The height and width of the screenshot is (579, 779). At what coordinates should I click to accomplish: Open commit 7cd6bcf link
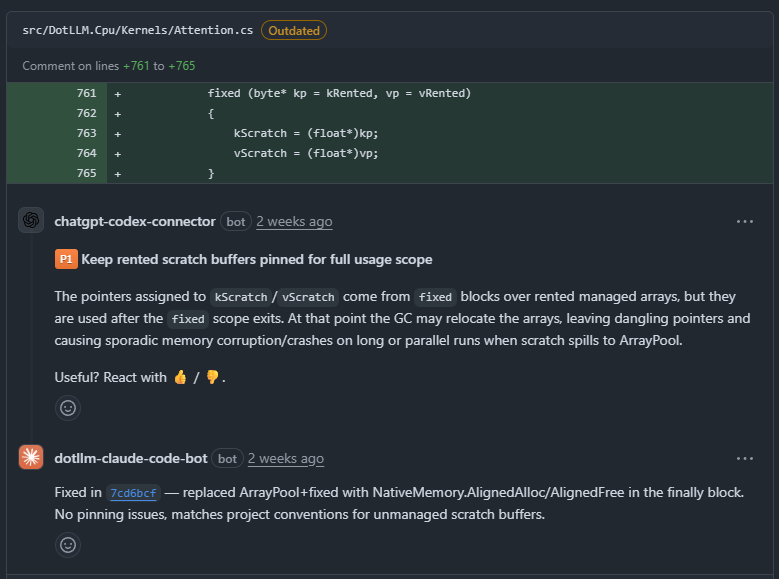coord(132,494)
